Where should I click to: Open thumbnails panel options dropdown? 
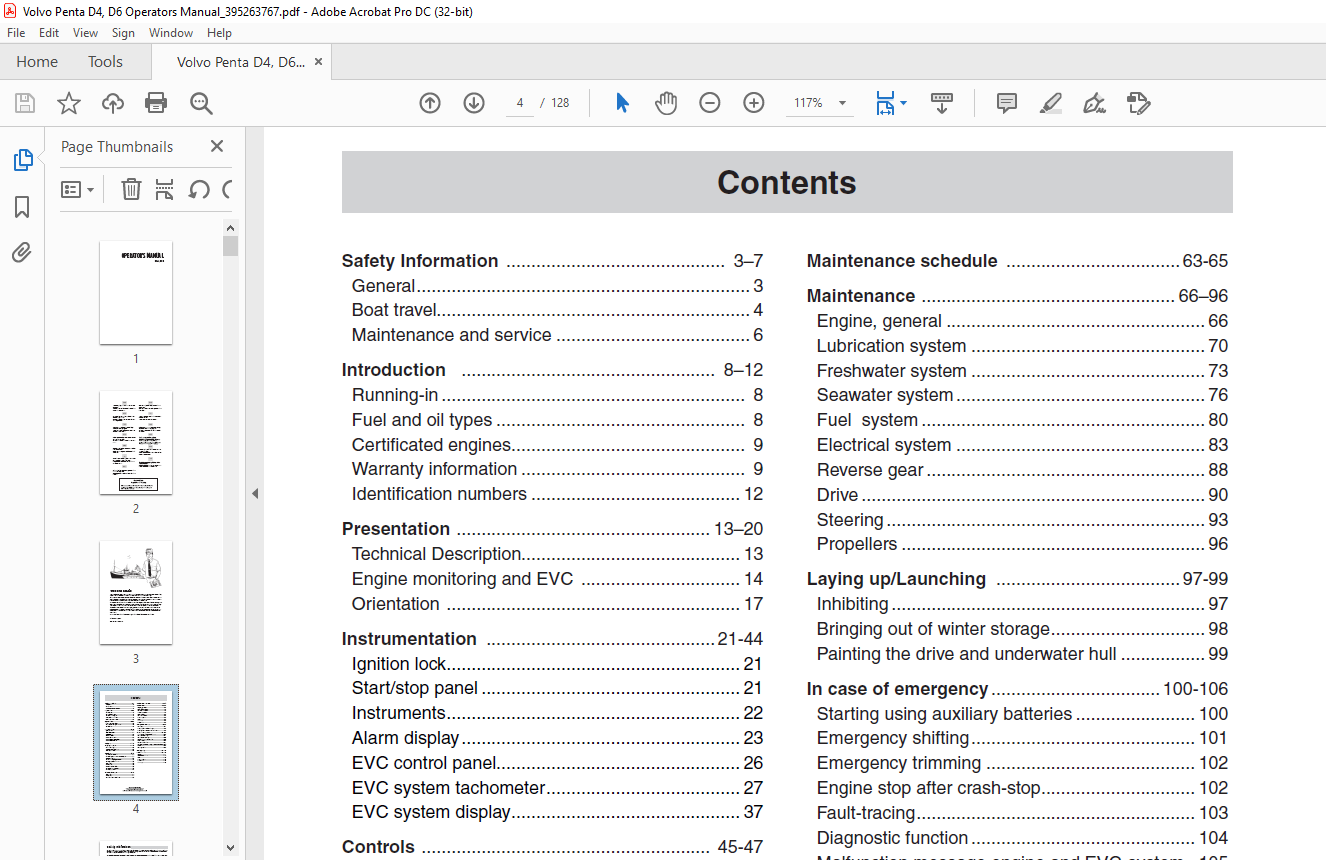77,189
